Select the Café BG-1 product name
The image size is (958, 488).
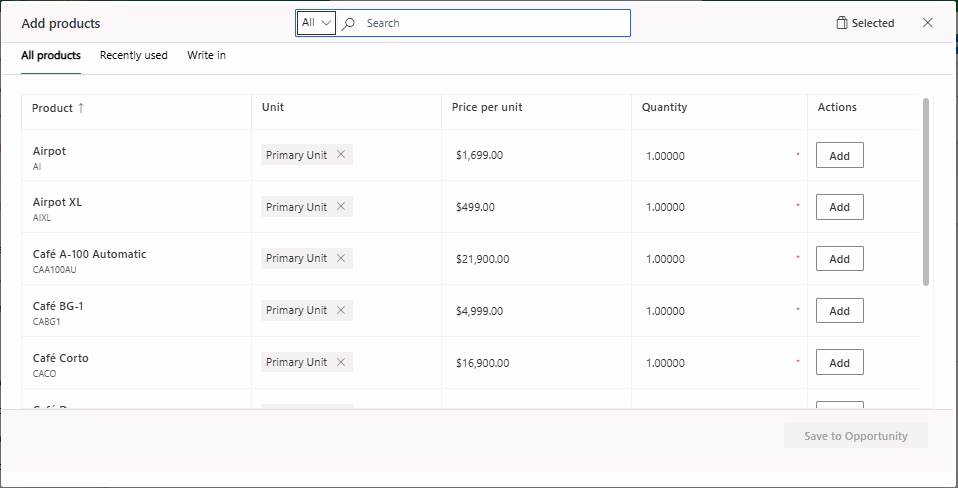tap(58, 306)
